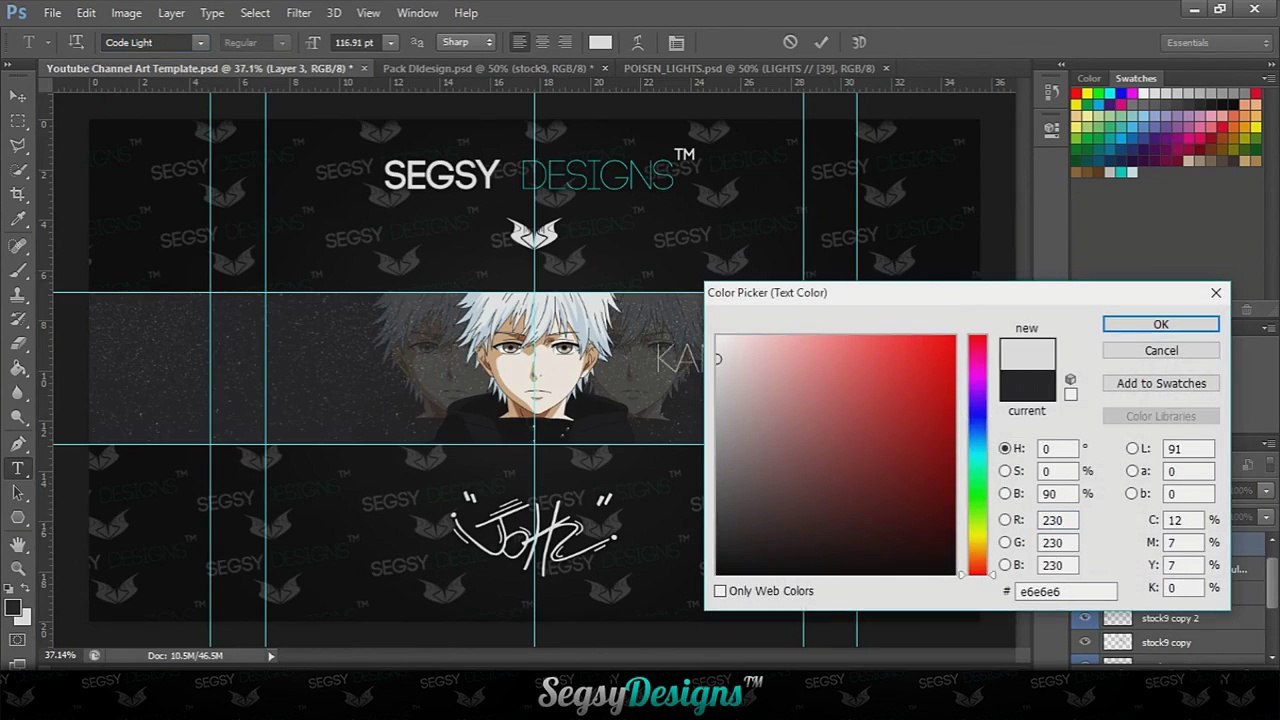Toggle visibility of stock9 copy 2 layer
The width and height of the screenshot is (1280, 720).
tap(1085, 618)
